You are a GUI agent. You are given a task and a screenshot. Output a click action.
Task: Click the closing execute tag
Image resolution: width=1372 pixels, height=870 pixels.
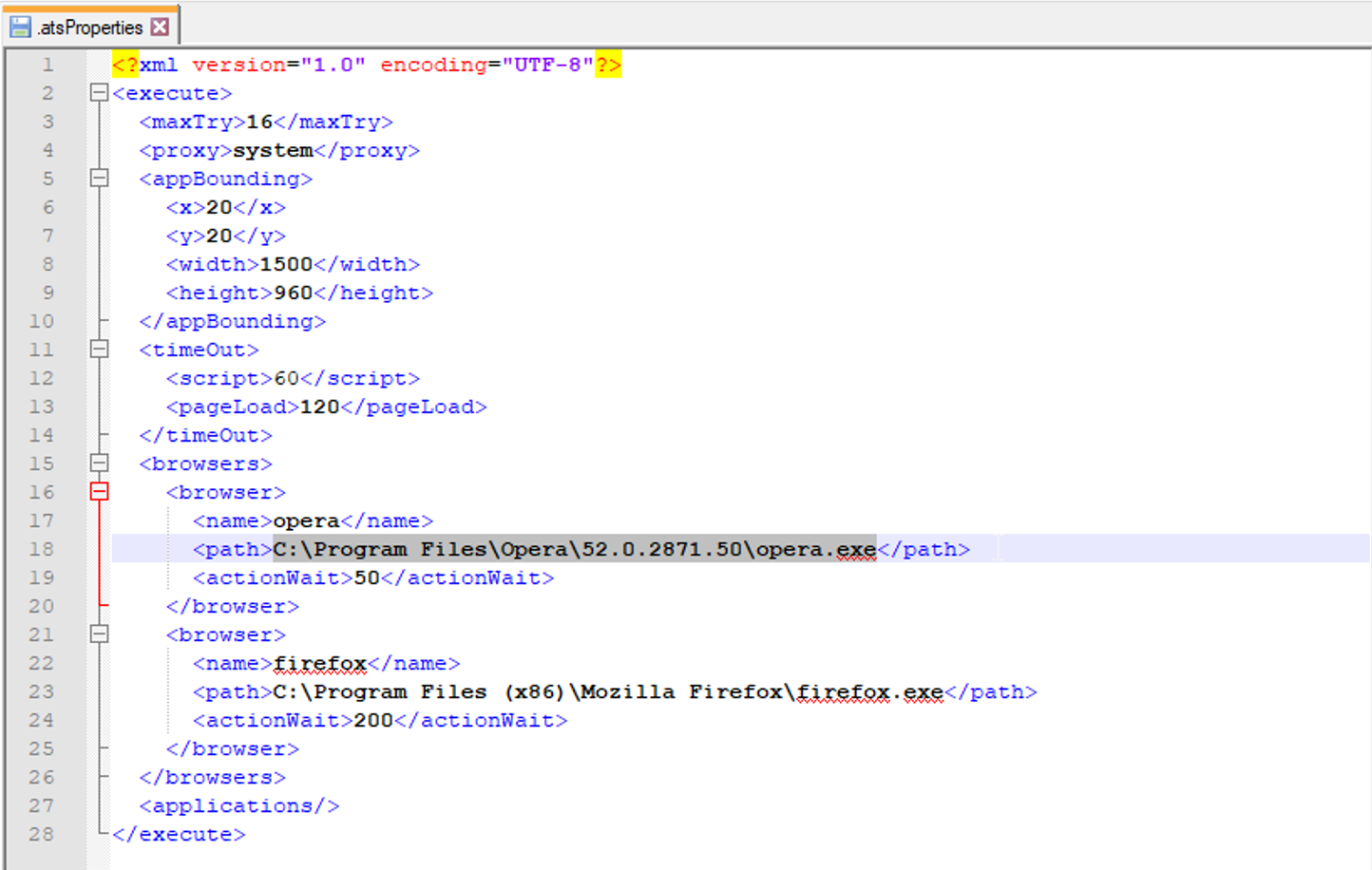coord(179,834)
